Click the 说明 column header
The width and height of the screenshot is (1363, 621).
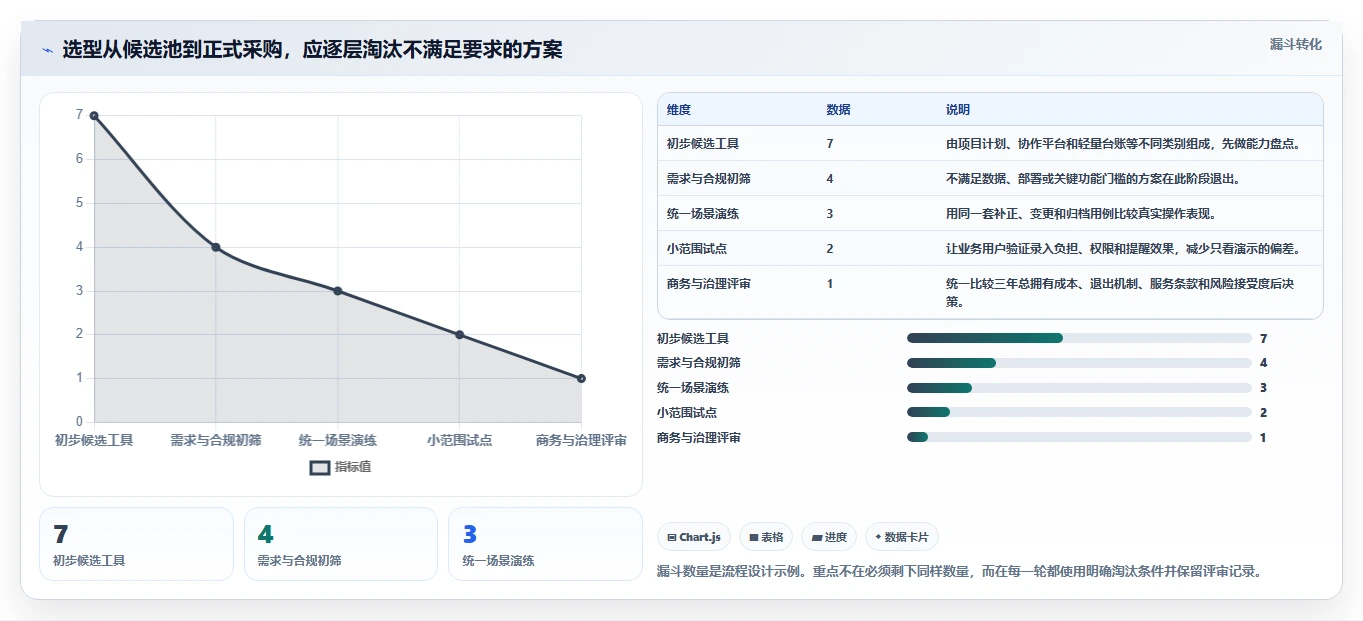(958, 110)
